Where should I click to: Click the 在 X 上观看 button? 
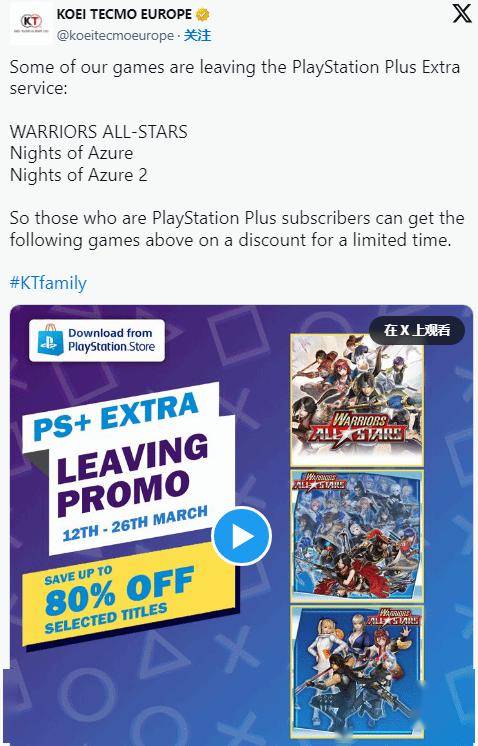tap(417, 330)
